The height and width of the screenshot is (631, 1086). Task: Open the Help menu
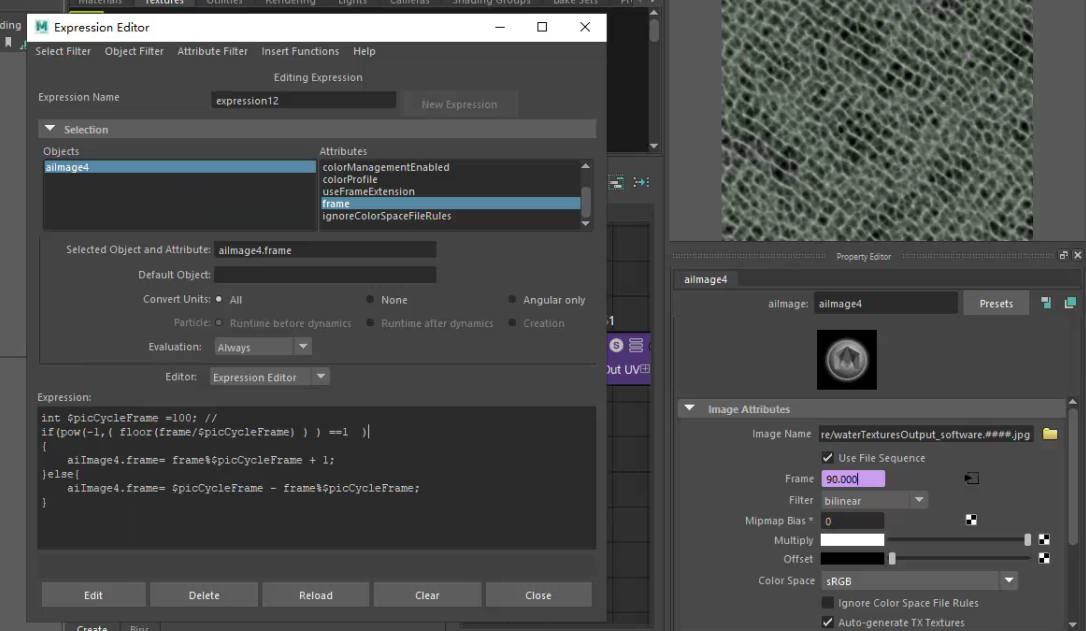tap(364, 51)
